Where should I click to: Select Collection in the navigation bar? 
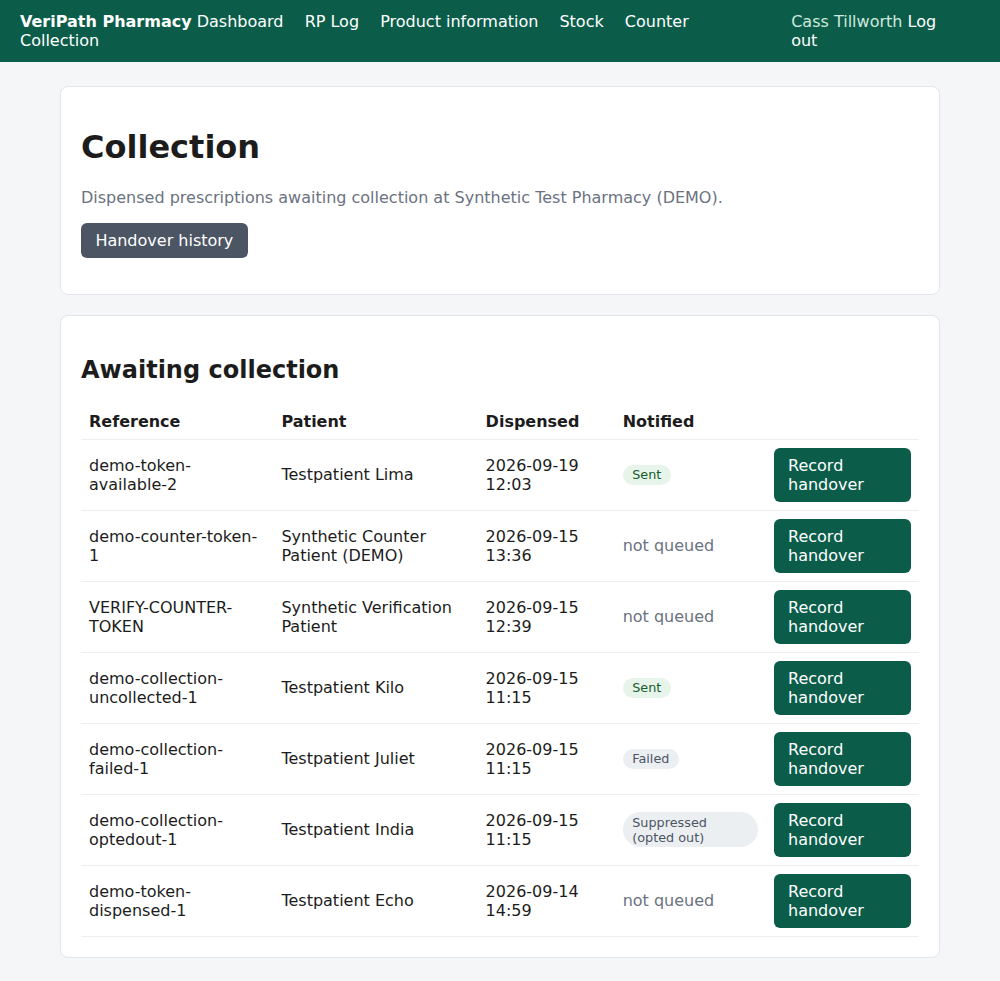click(59, 40)
